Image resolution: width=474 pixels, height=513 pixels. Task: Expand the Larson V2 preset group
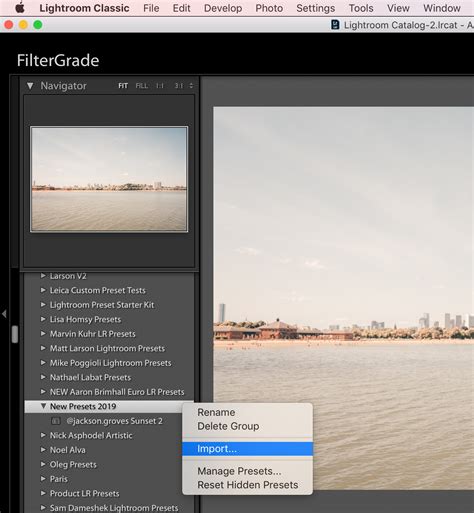click(x=43, y=276)
